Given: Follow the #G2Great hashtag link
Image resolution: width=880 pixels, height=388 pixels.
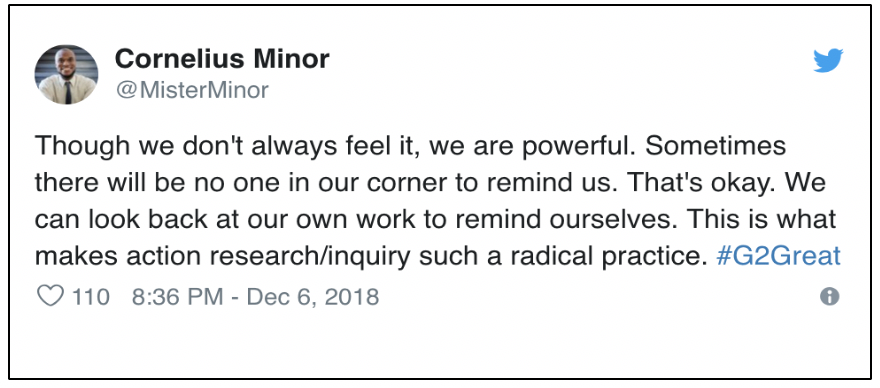Looking at the screenshot, I should click(778, 257).
